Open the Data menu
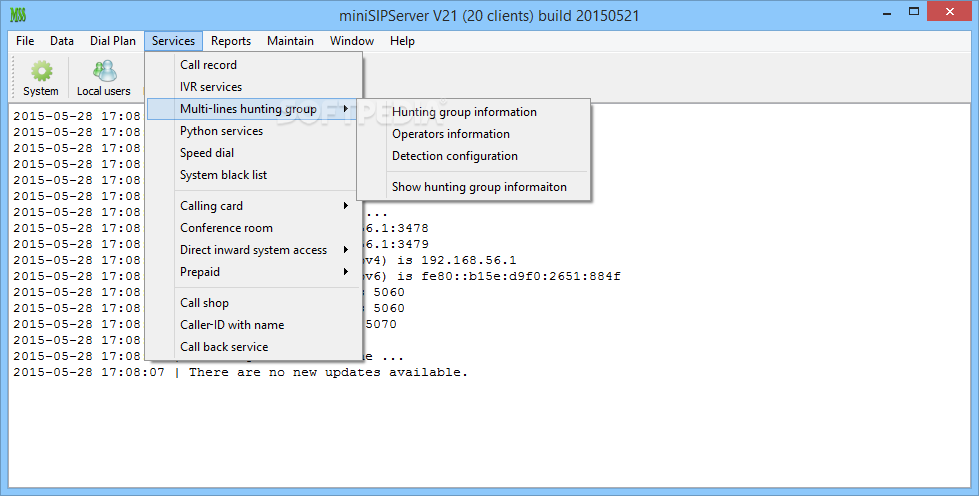The width and height of the screenshot is (979, 496). coord(62,41)
